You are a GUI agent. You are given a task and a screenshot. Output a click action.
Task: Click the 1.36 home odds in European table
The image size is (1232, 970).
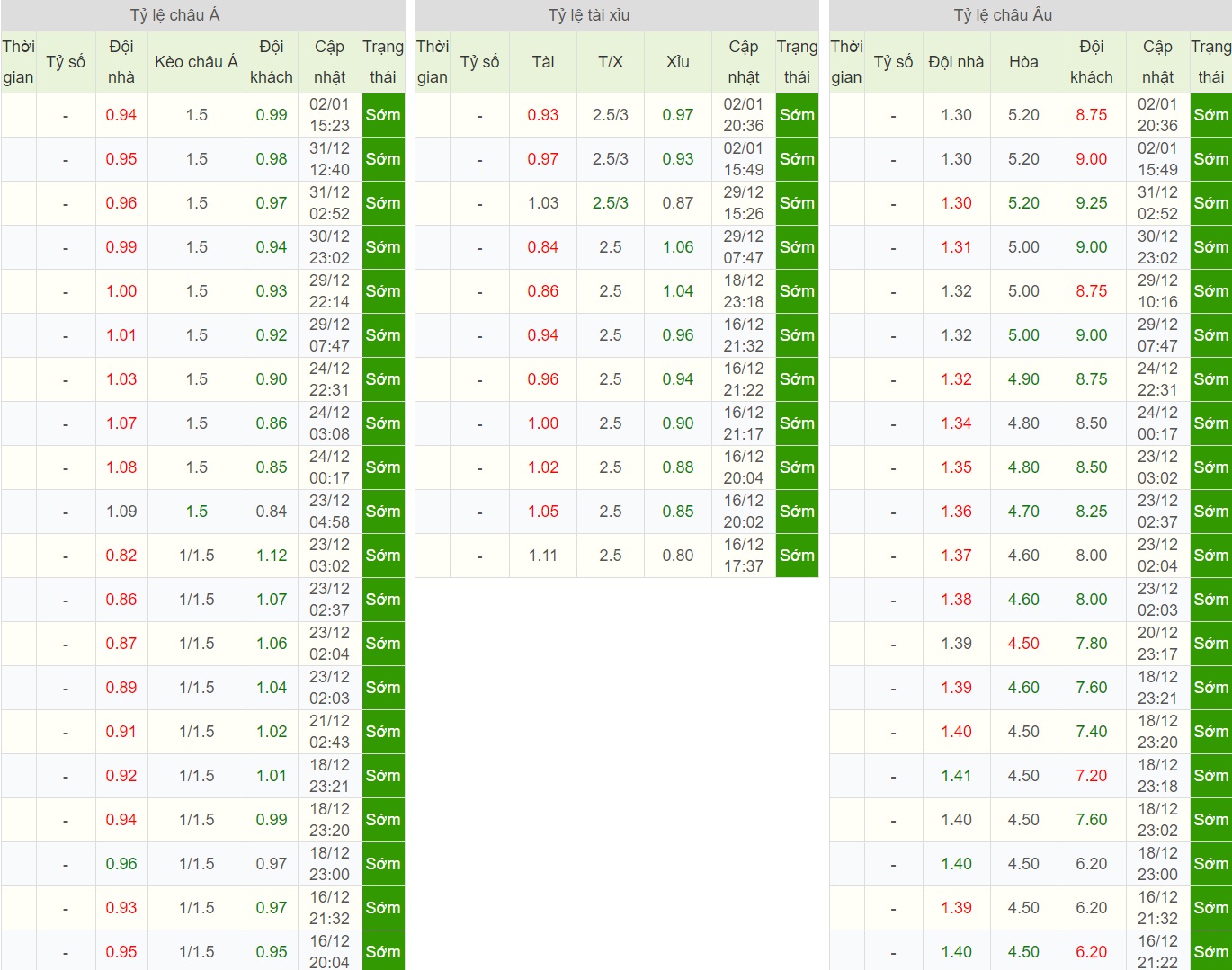pyautogui.click(x=957, y=512)
